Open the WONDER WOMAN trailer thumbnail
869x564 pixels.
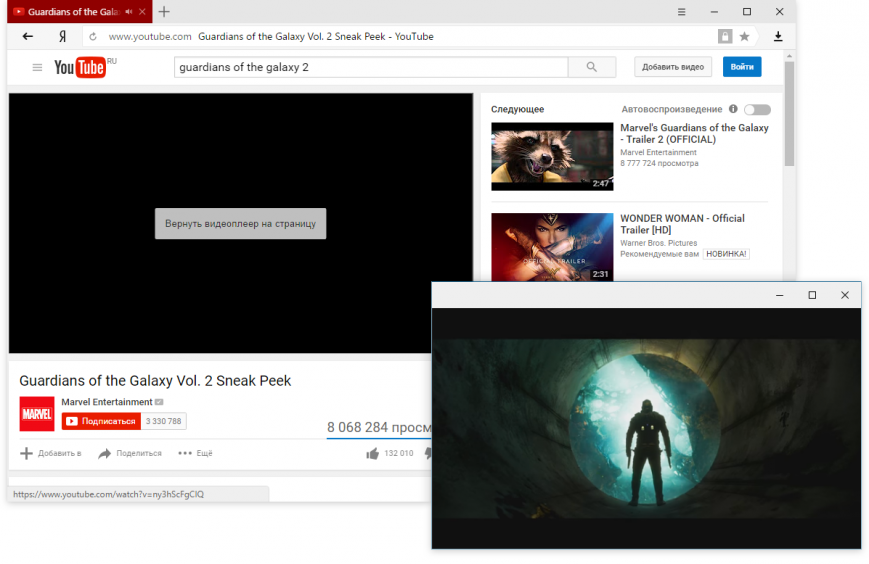pyautogui.click(x=552, y=247)
